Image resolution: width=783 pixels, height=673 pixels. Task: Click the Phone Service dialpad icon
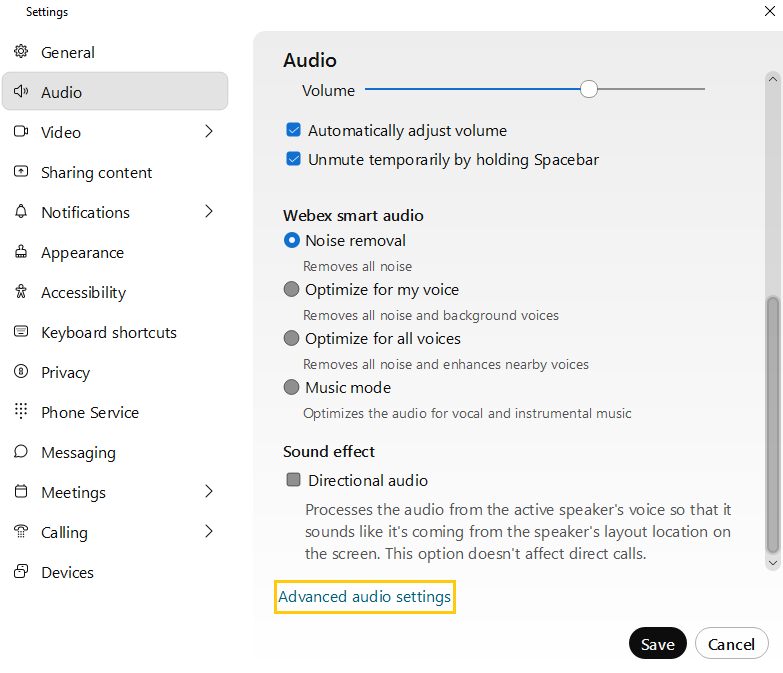click(x=21, y=412)
